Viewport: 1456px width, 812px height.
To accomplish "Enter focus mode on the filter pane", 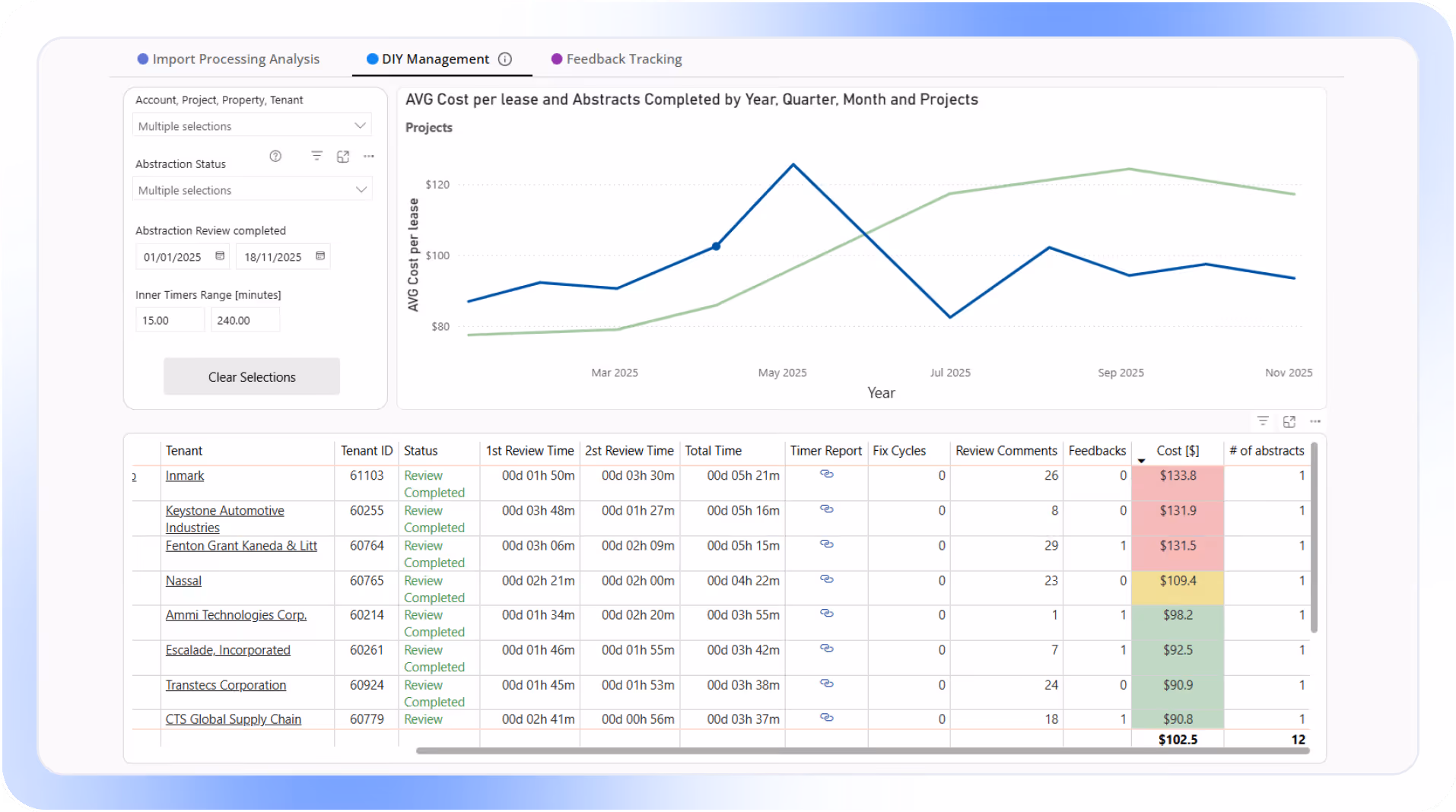I will click(x=343, y=156).
